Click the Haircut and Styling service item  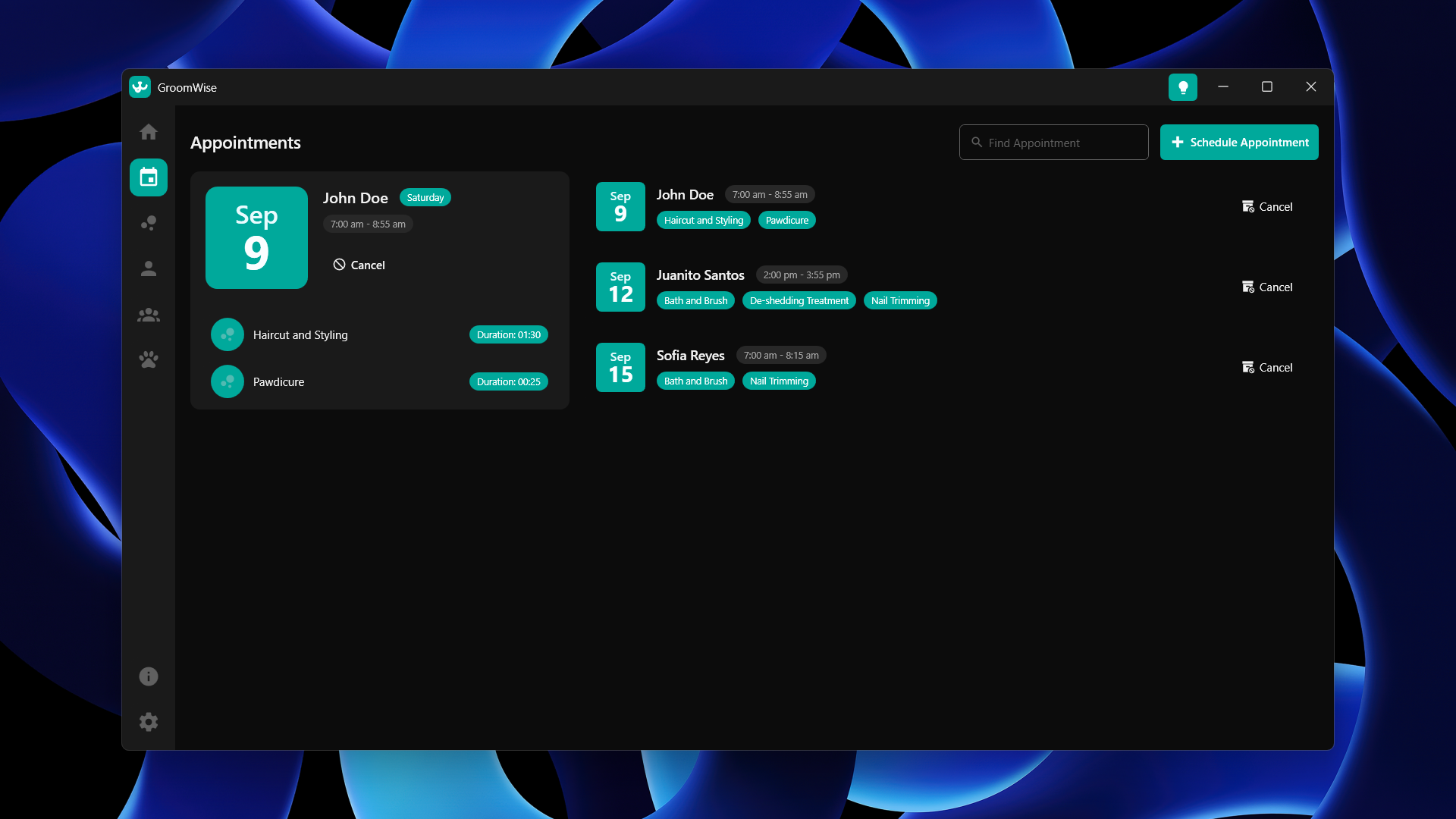300,335
